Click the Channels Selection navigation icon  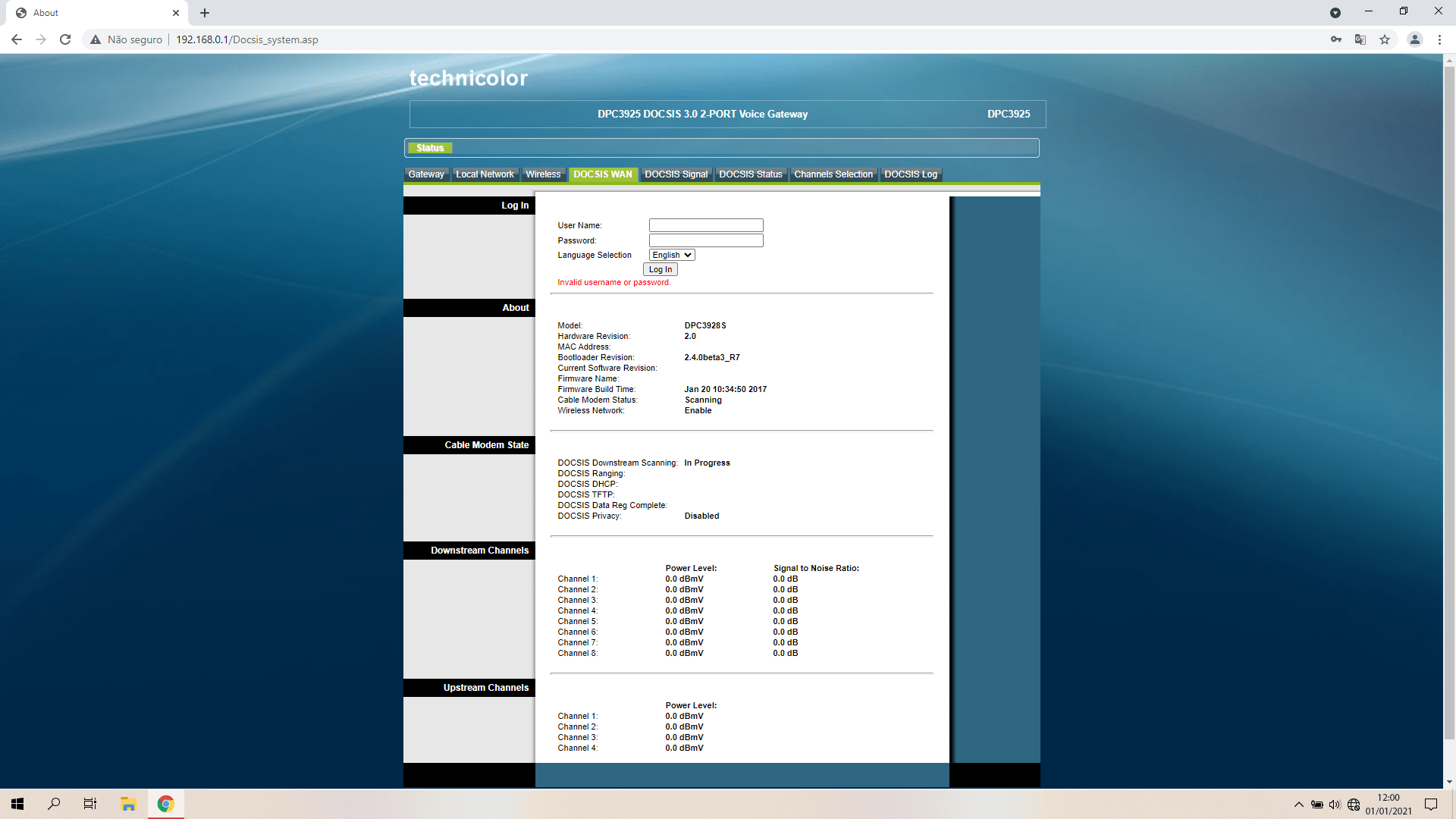(x=834, y=174)
